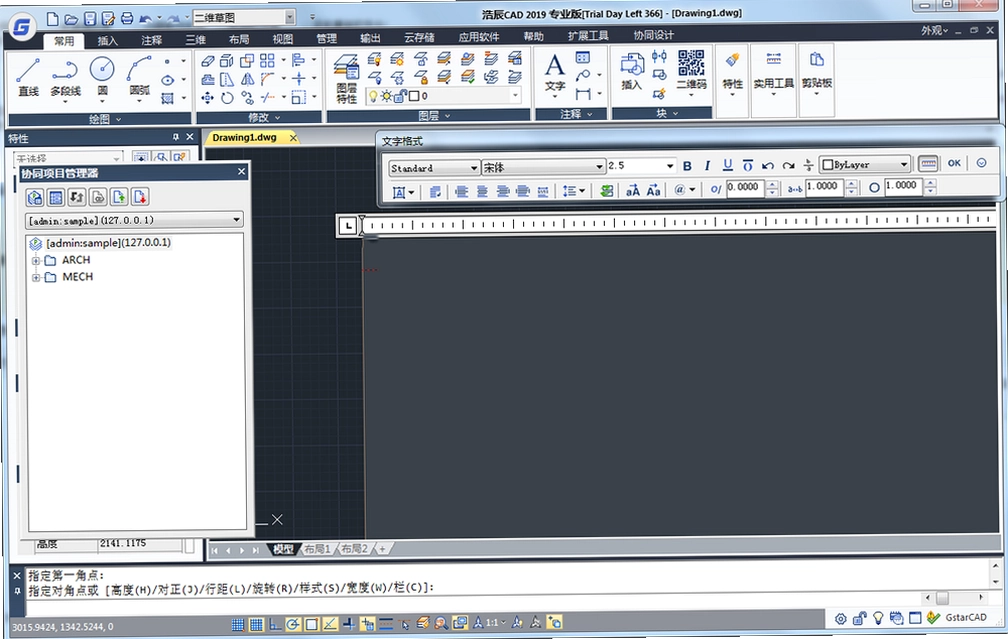Viewport: 1008px width, 639px height.
Task: Click the save icon in quick access toolbar
Action: 90,19
